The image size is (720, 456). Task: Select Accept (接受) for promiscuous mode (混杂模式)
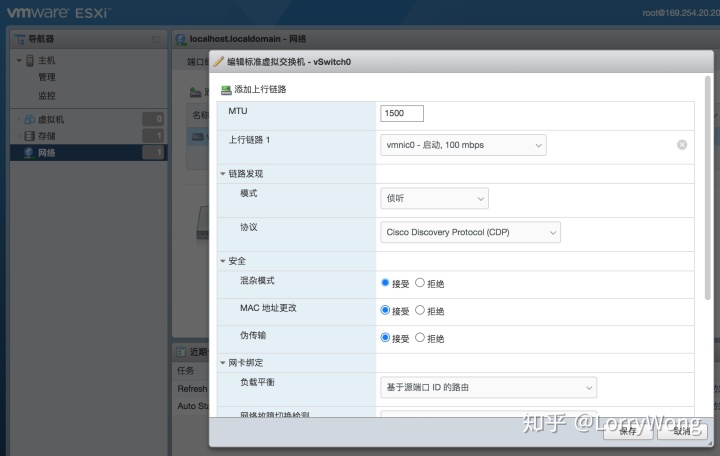385,283
